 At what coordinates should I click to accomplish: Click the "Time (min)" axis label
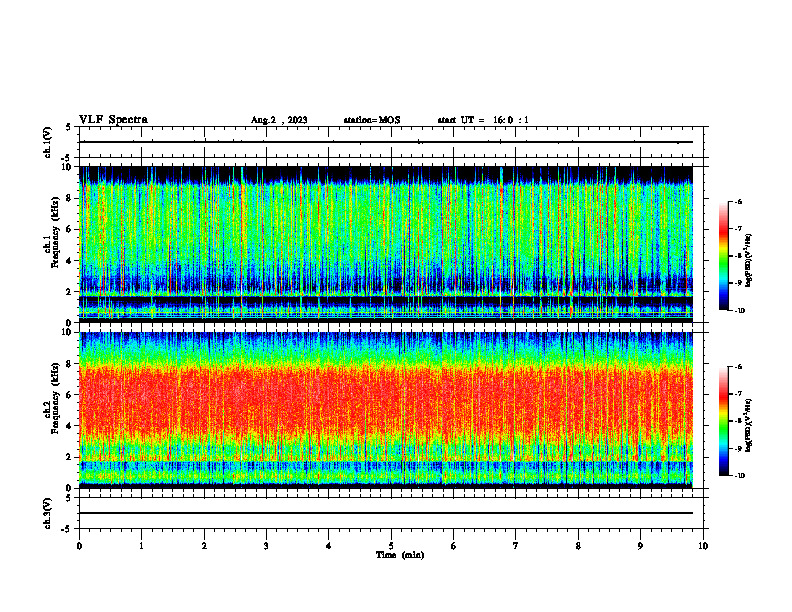tap(400, 555)
